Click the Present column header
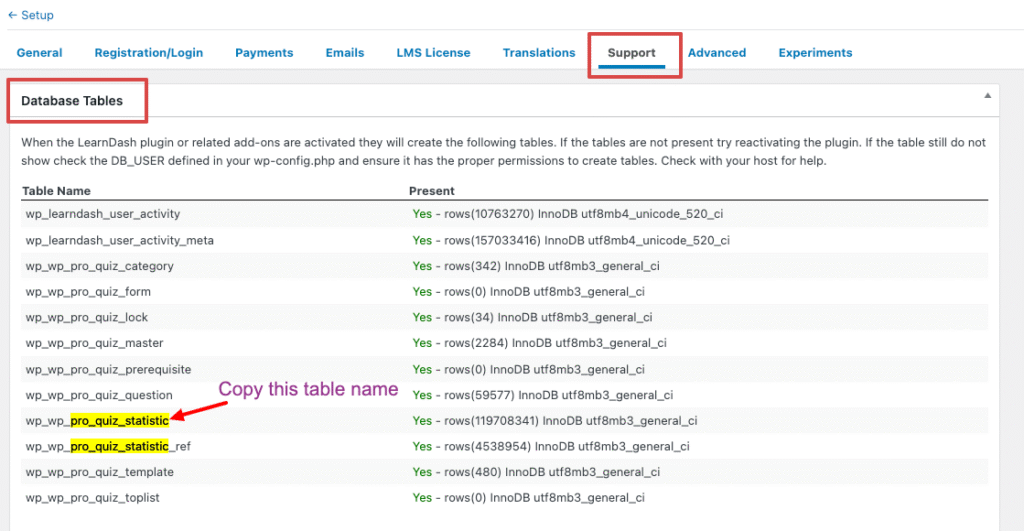 pyautogui.click(x=431, y=190)
